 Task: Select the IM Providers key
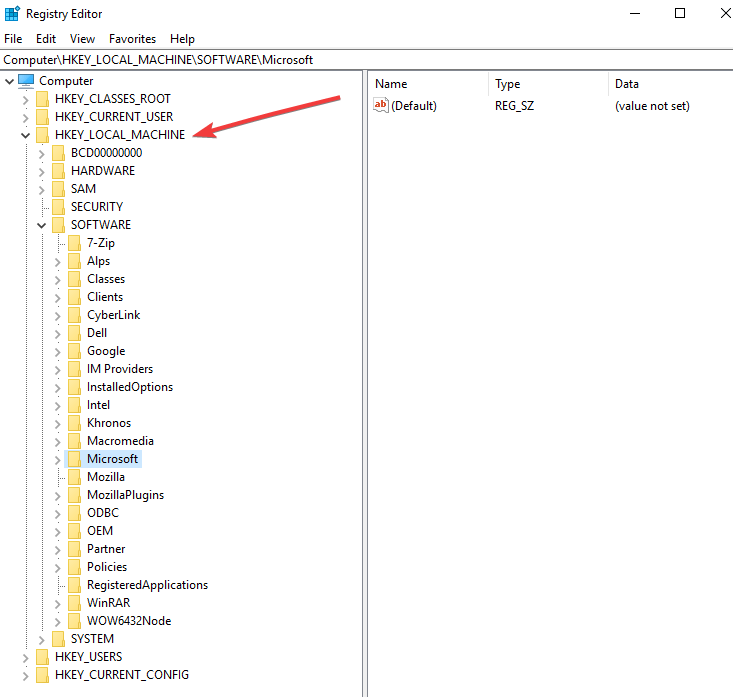point(120,369)
